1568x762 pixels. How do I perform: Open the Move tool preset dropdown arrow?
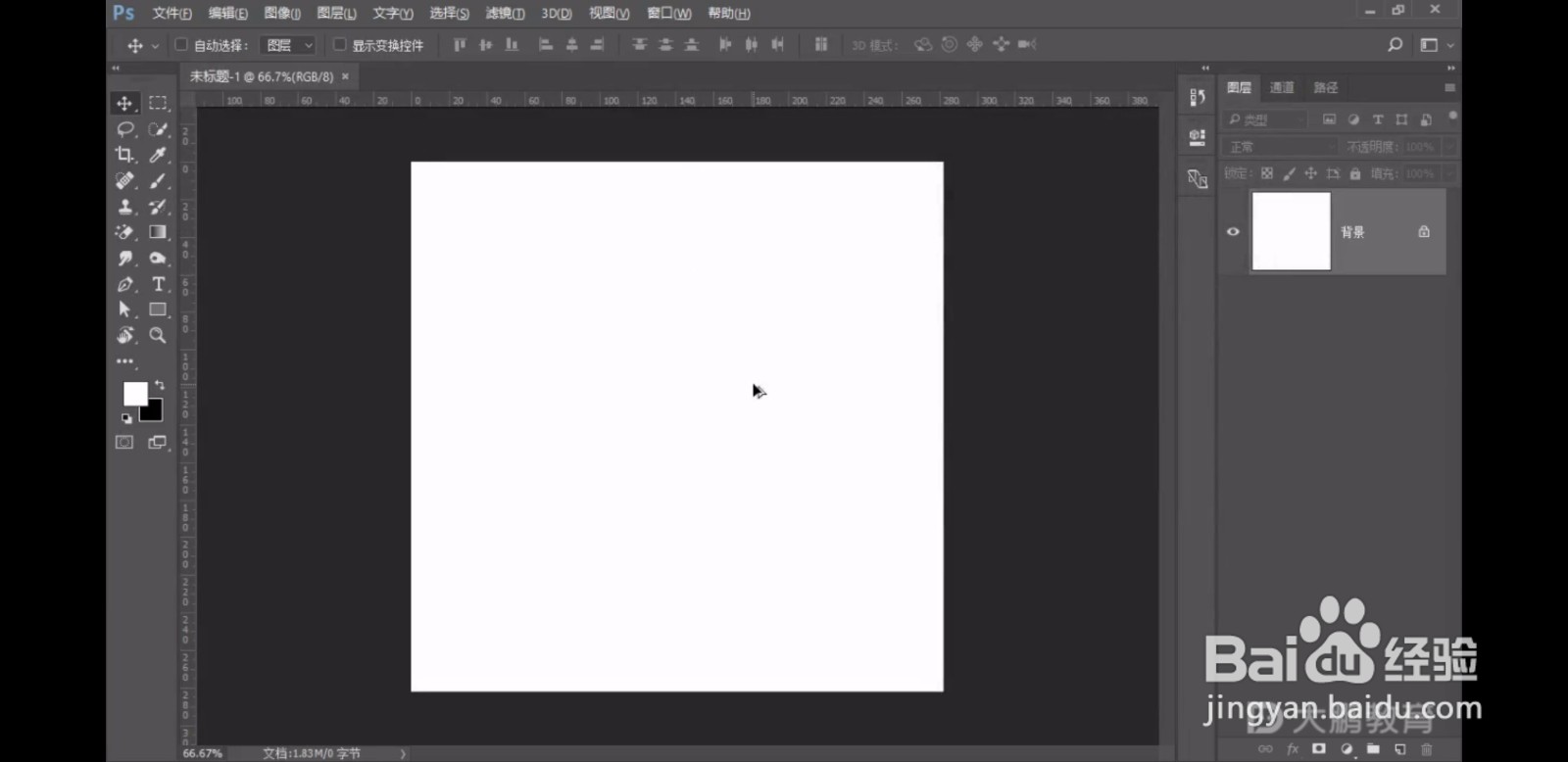[155, 46]
